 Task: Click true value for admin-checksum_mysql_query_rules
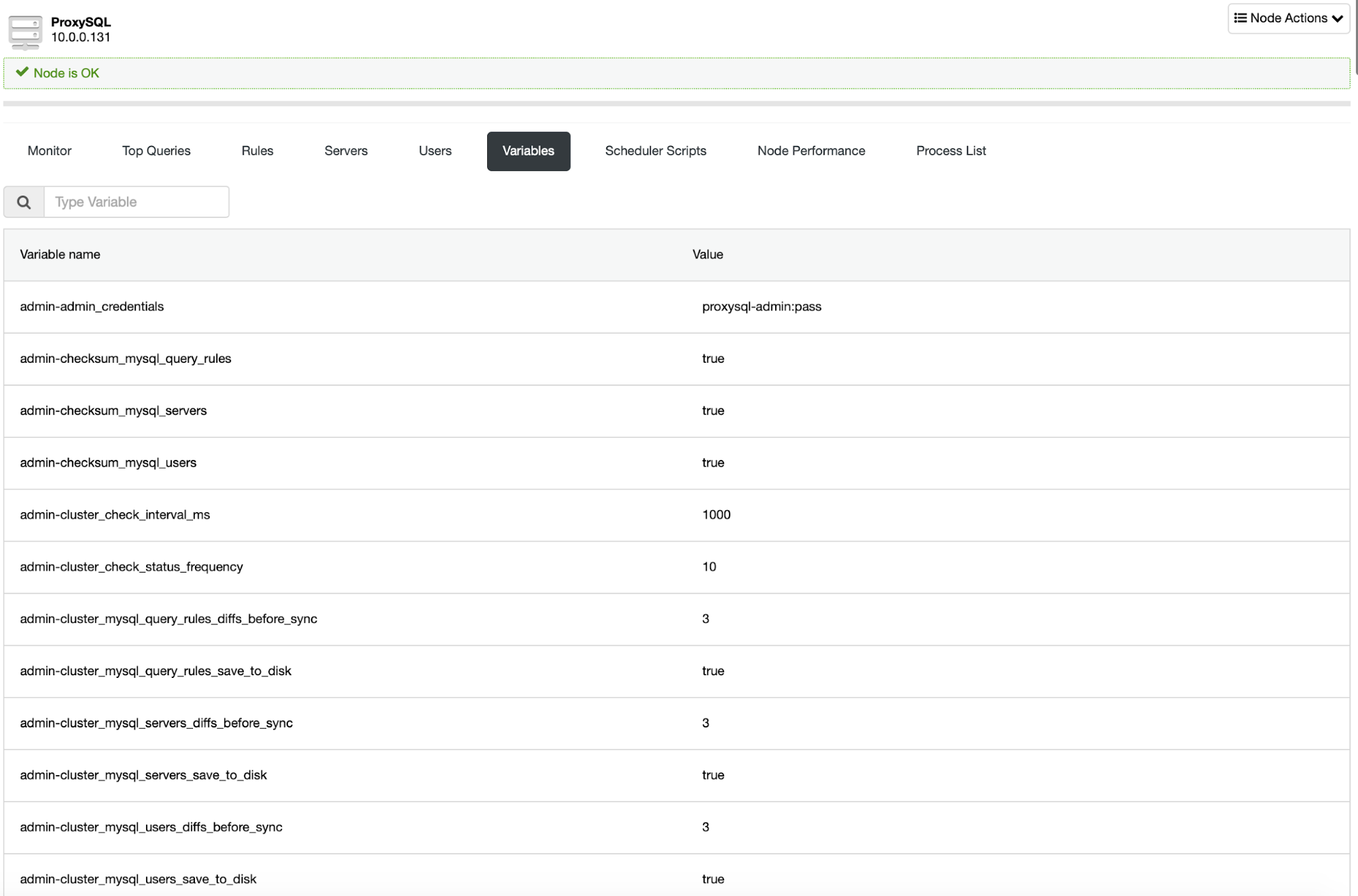pyautogui.click(x=713, y=359)
